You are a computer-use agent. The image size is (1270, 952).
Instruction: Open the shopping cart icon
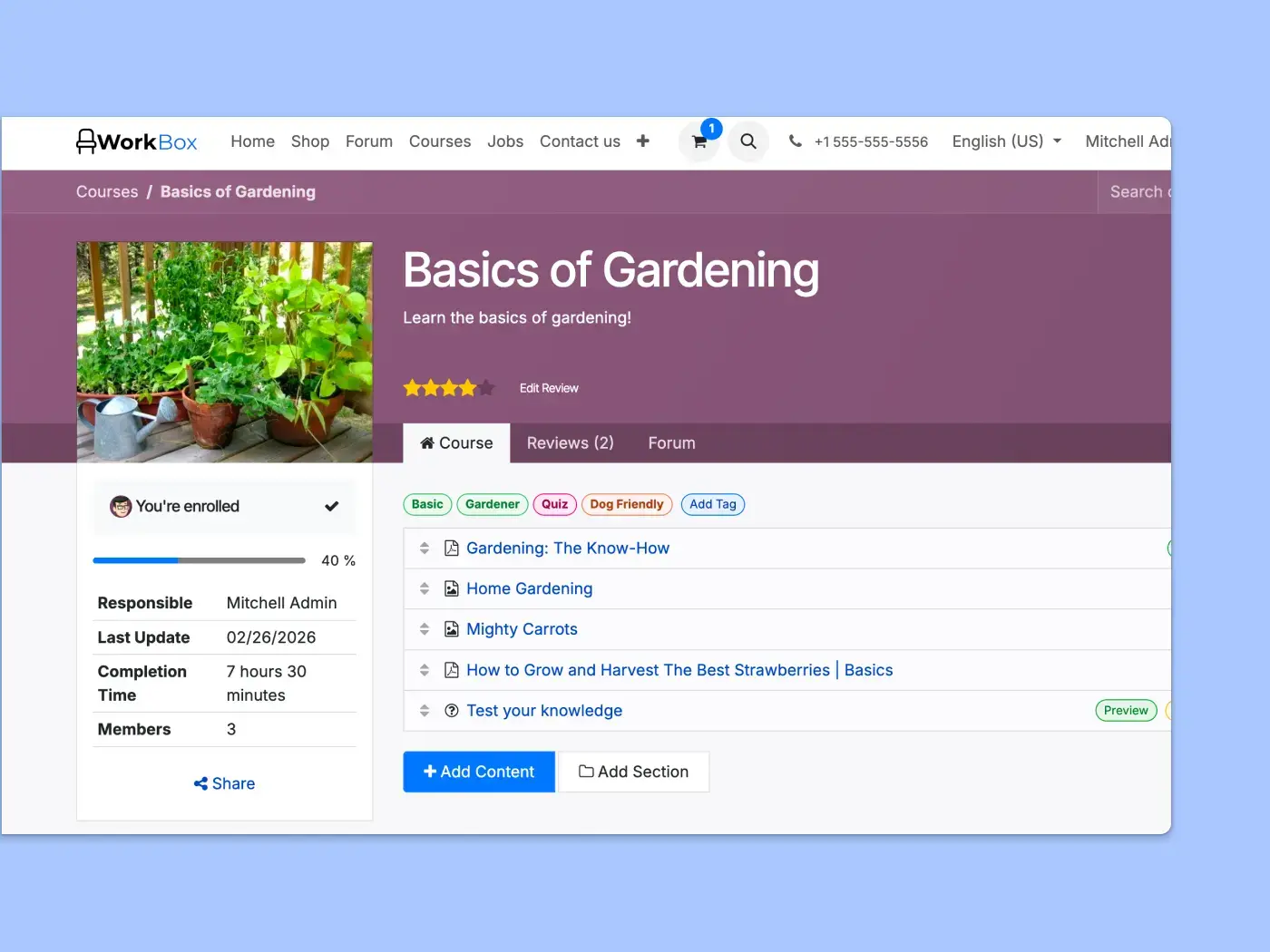698,142
